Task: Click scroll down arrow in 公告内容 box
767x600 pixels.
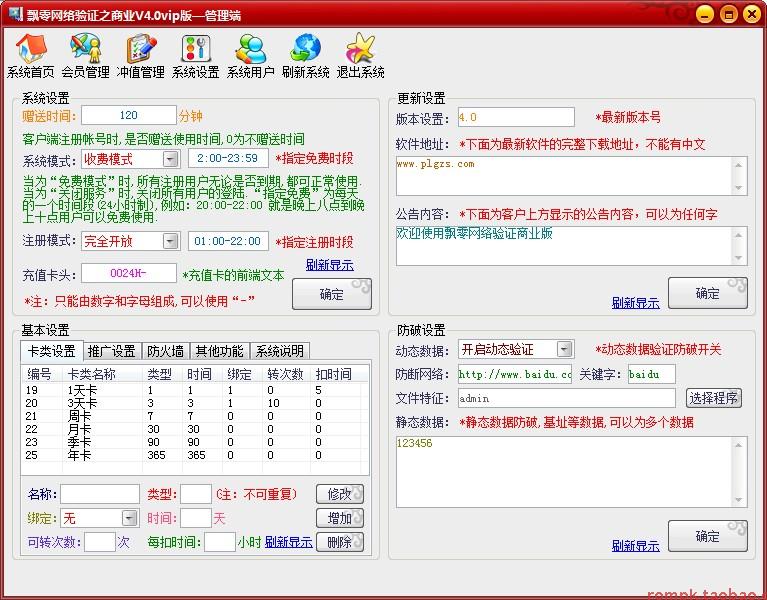Action: tap(739, 257)
